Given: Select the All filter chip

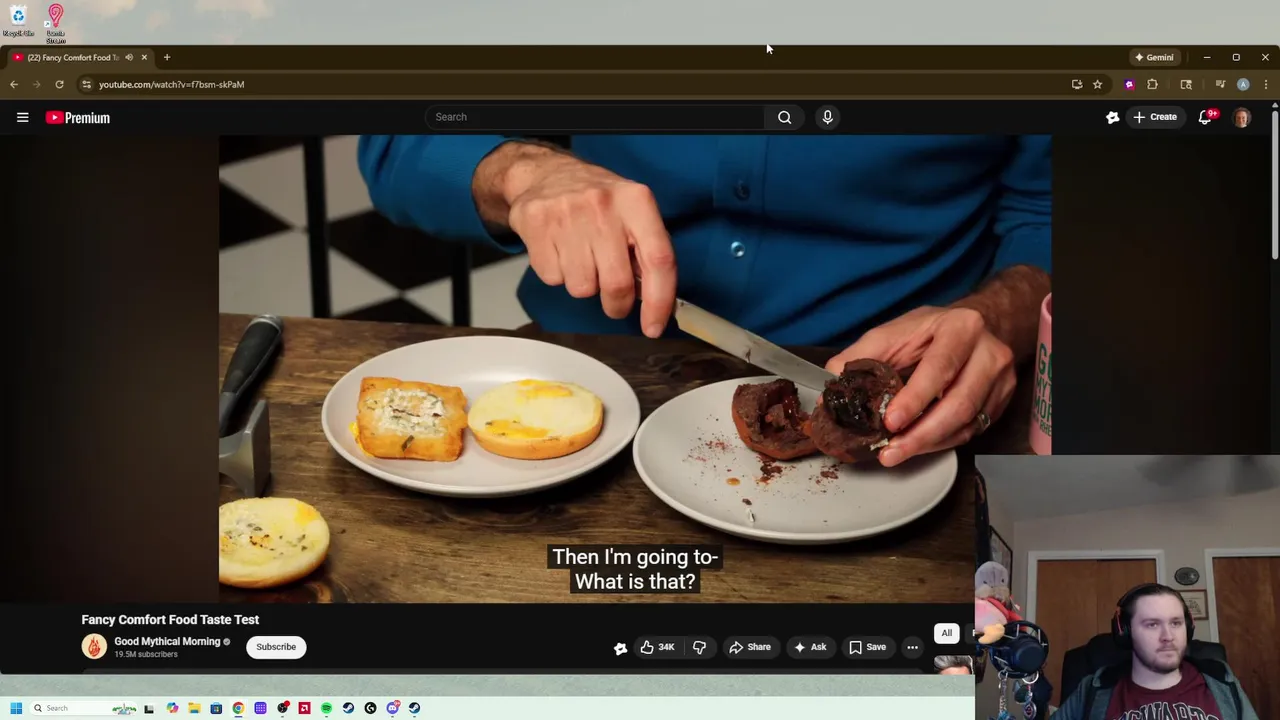Looking at the screenshot, I should point(946,633).
